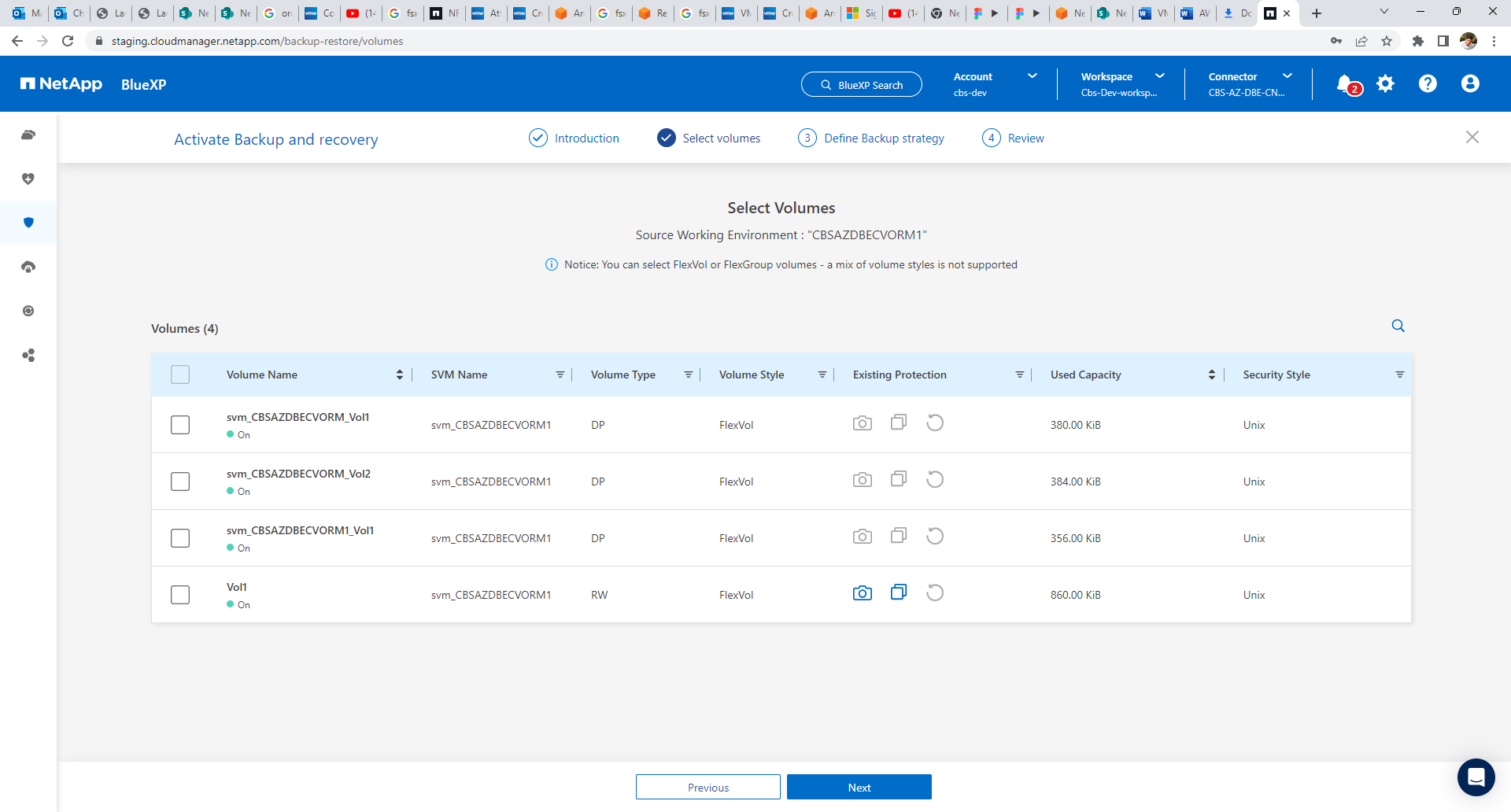This screenshot has height=812, width=1511.
Task: Open the Volume Type column filter
Action: [688, 375]
